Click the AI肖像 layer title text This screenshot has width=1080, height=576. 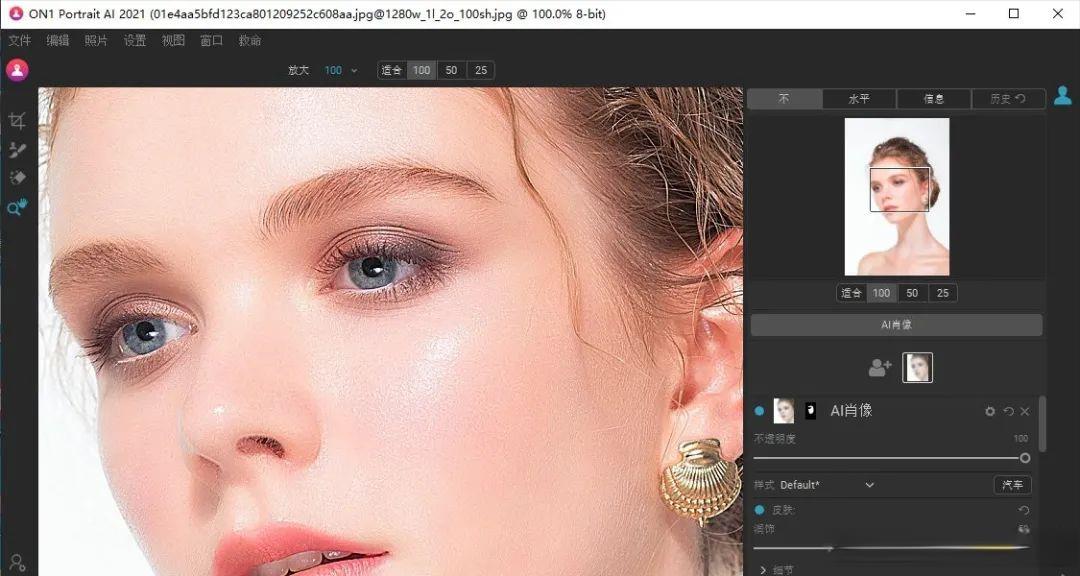click(851, 411)
